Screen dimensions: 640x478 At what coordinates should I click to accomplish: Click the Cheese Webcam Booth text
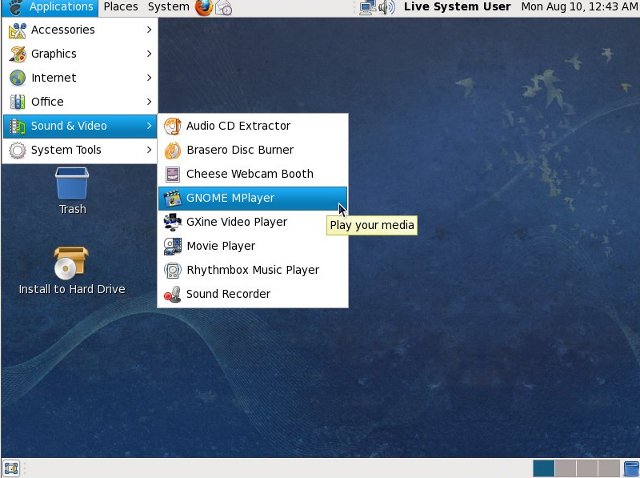coord(250,174)
